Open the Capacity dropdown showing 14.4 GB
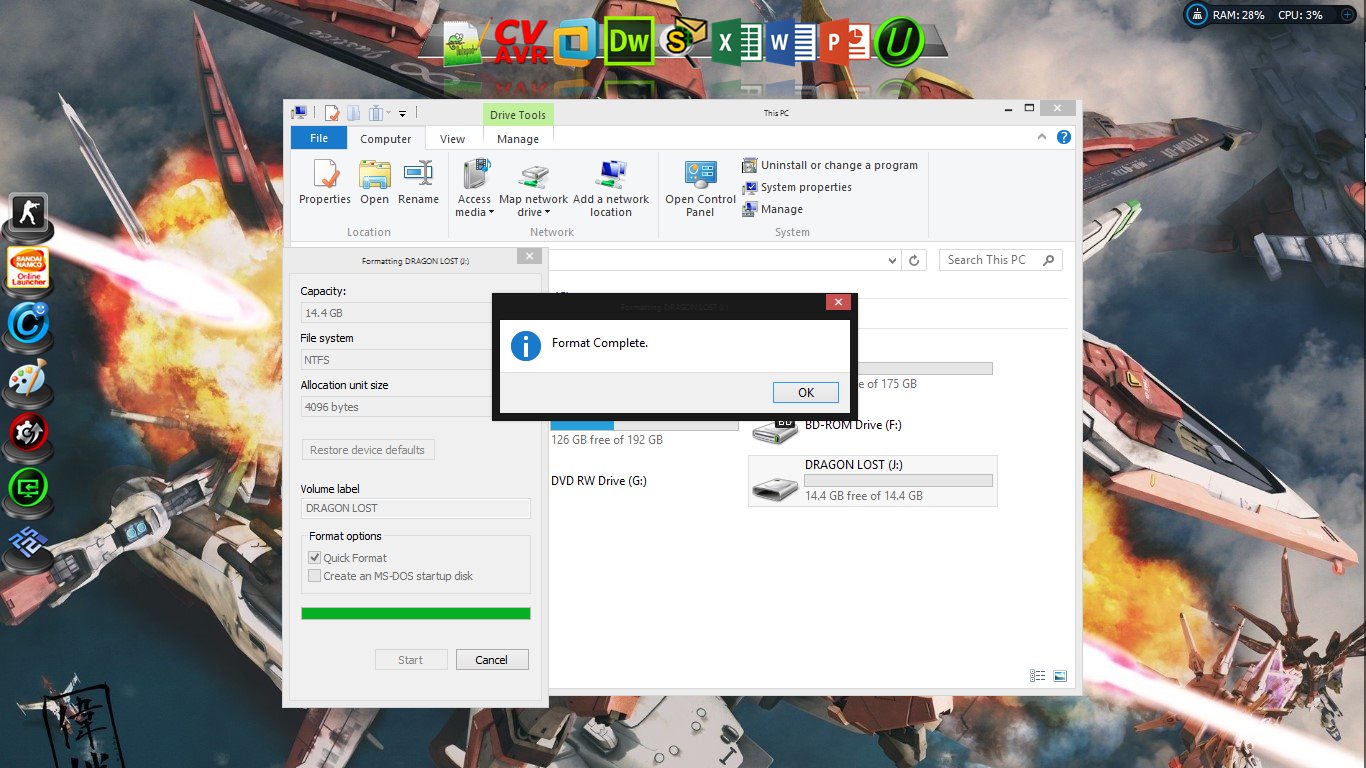 point(415,313)
